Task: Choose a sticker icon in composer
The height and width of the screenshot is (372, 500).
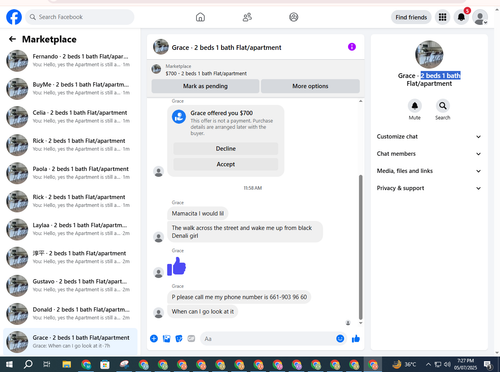Action: 179,339
